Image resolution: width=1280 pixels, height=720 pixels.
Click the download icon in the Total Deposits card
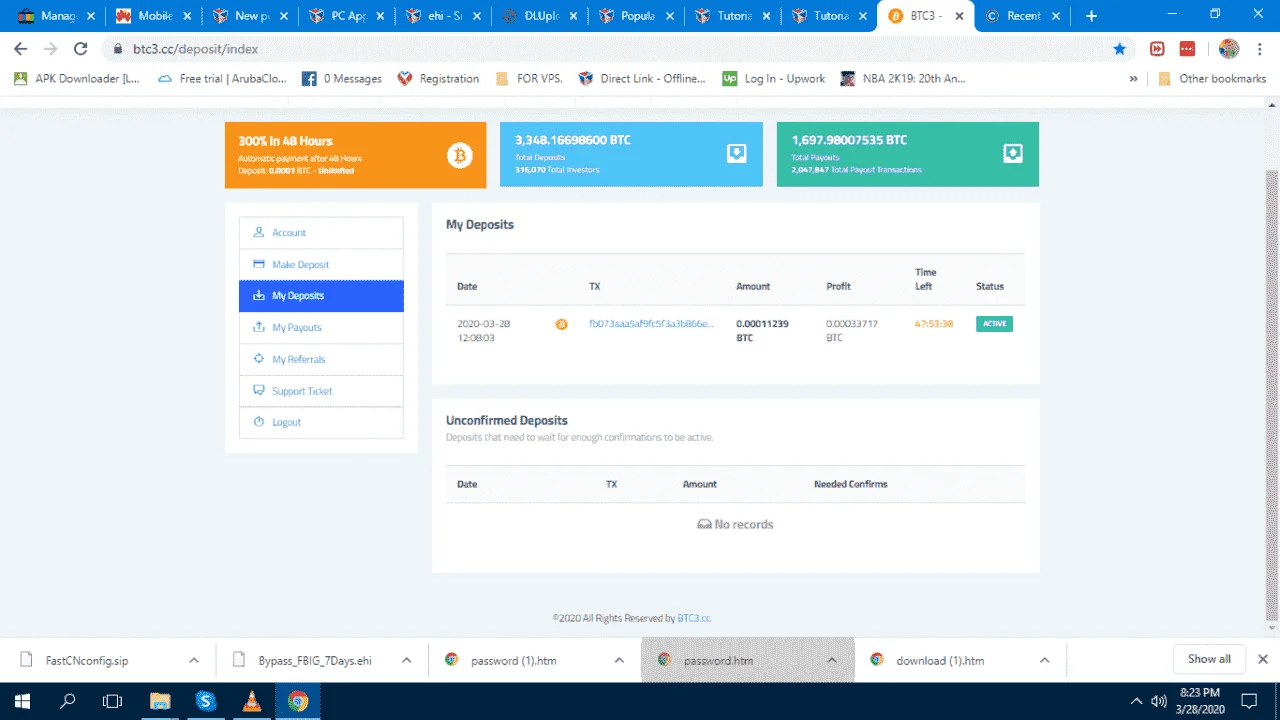(736, 153)
